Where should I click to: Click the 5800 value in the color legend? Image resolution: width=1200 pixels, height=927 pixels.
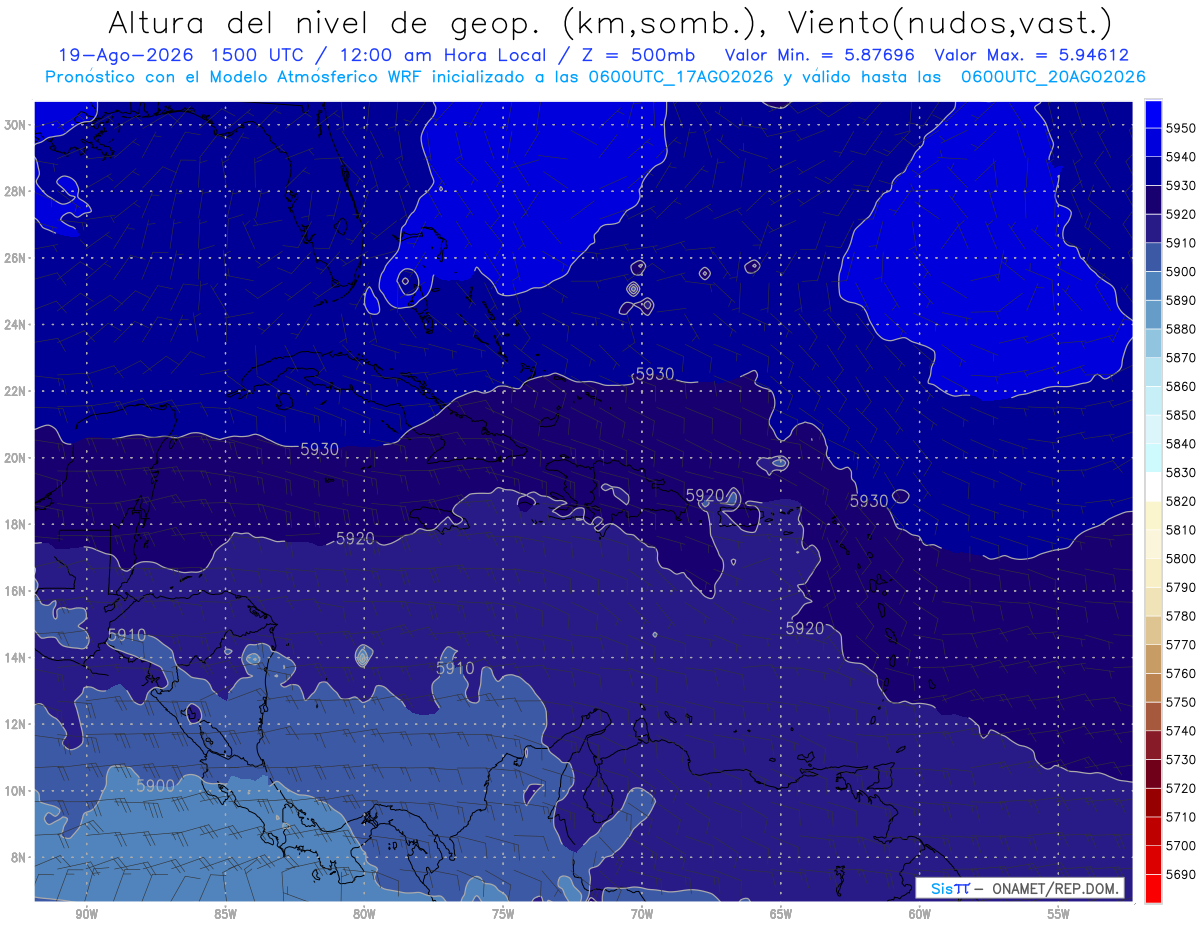(x=1180, y=558)
